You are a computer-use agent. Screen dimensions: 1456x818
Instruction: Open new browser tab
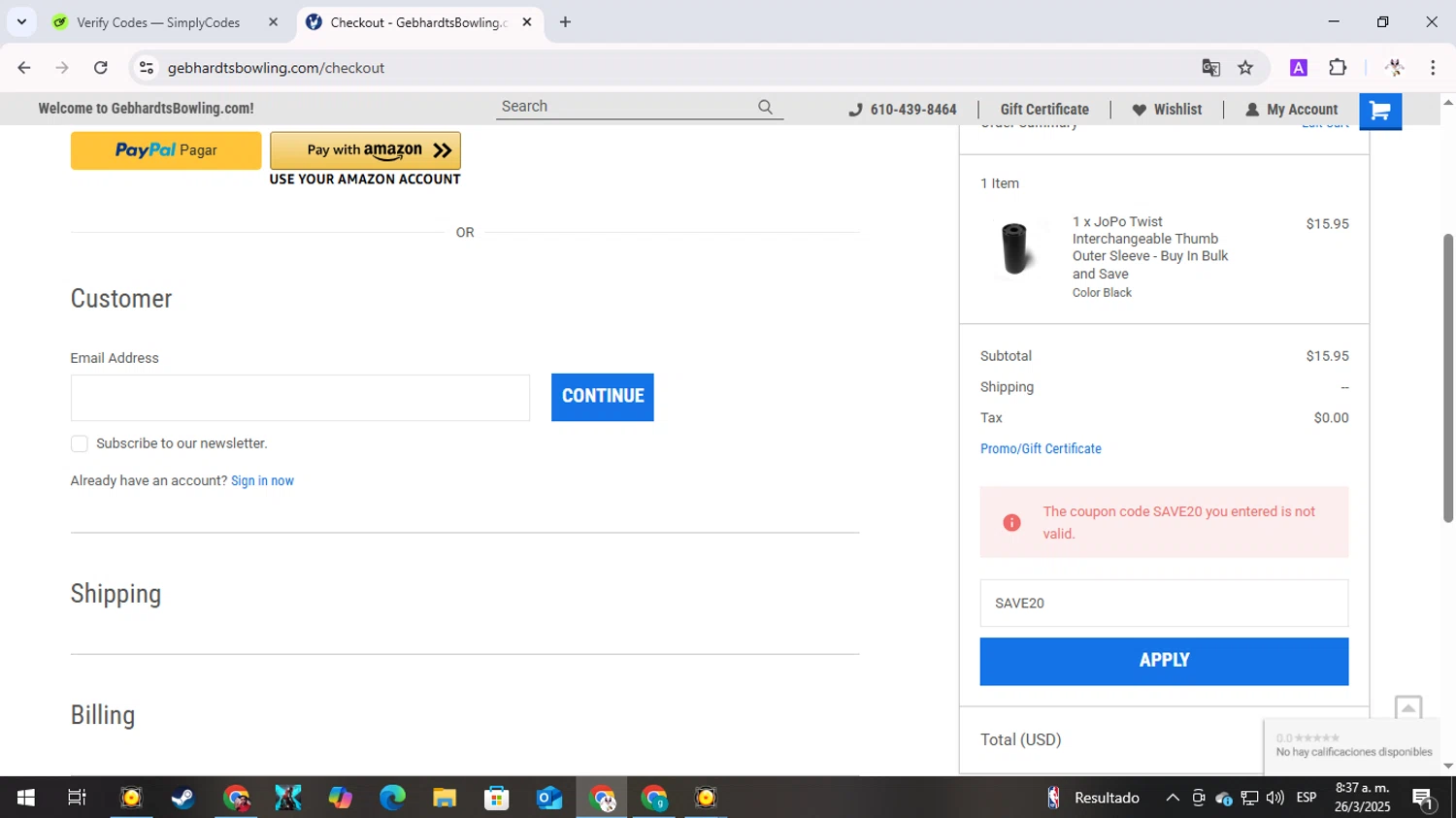pos(565,22)
